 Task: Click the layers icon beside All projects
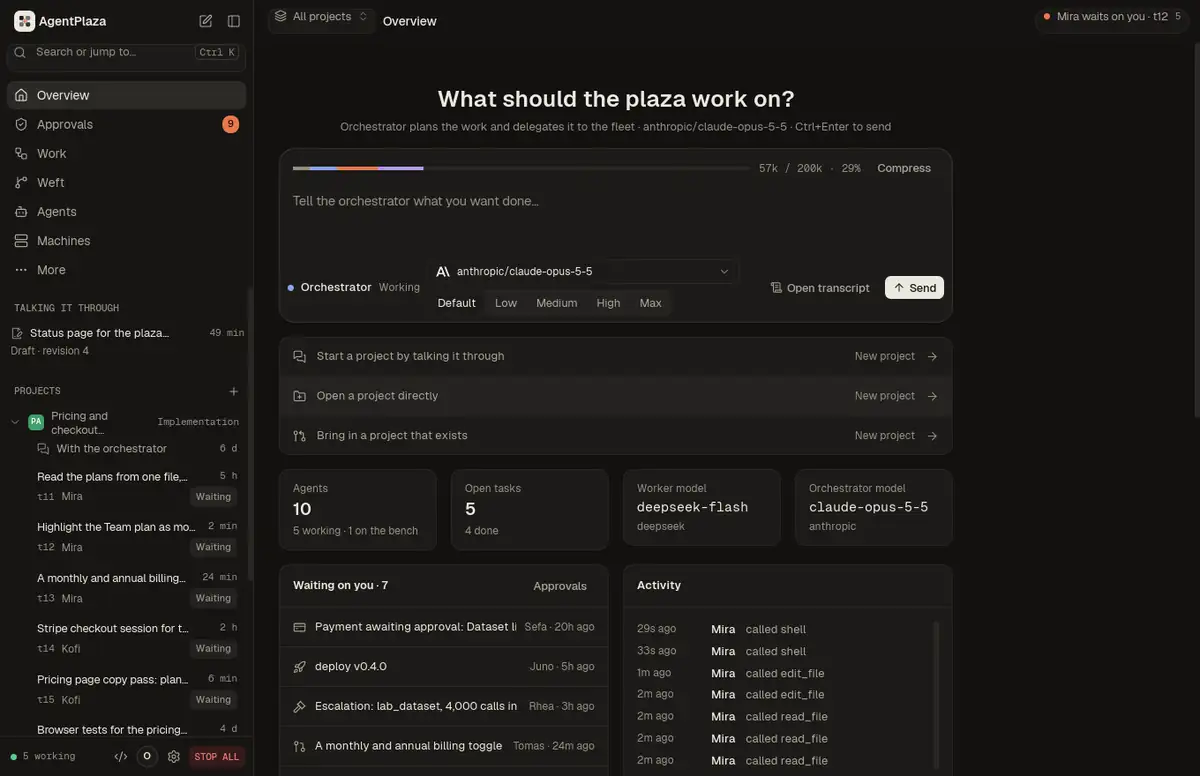[x=281, y=17]
